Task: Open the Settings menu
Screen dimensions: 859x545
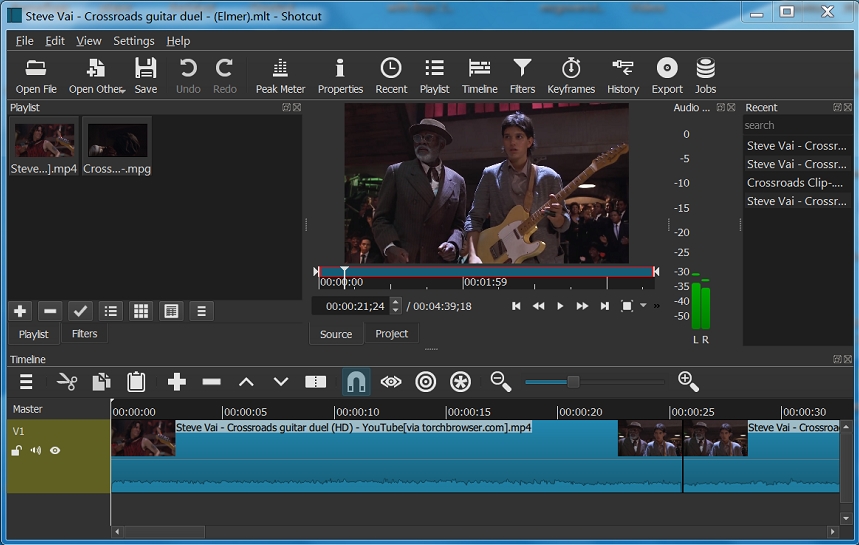Action: point(133,41)
